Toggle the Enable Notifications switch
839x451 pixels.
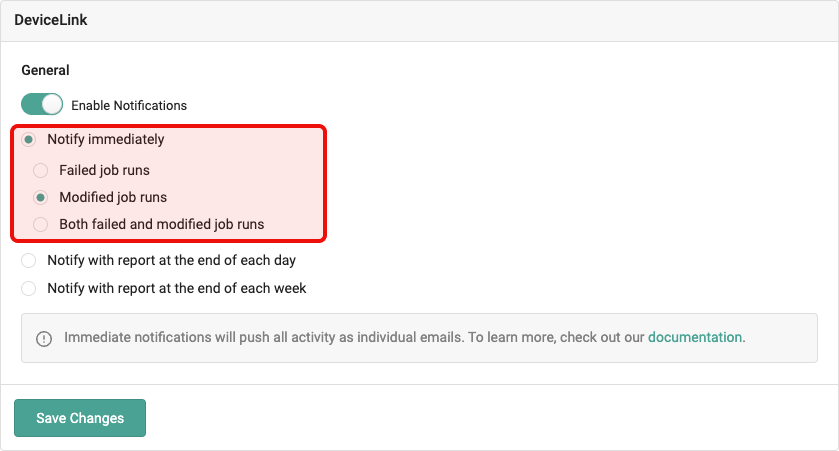[x=42, y=104]
